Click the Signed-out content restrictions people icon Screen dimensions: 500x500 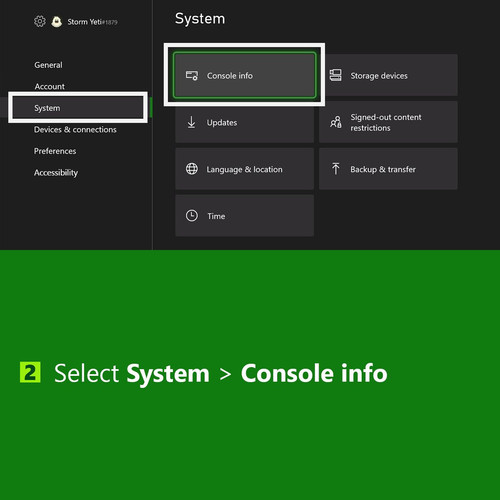[336, 122]
